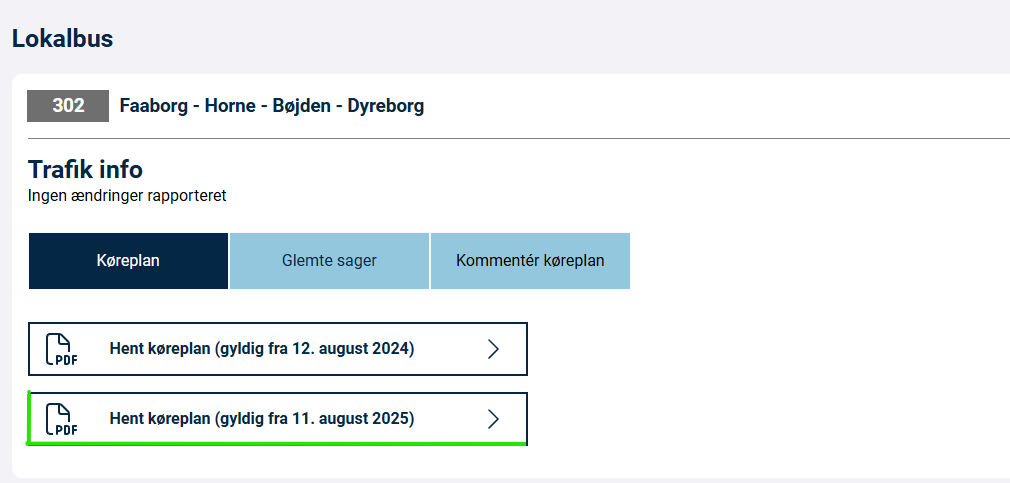
Task: Click the Ingen ændringer rapporteret status text
Action: click(127, 196)
